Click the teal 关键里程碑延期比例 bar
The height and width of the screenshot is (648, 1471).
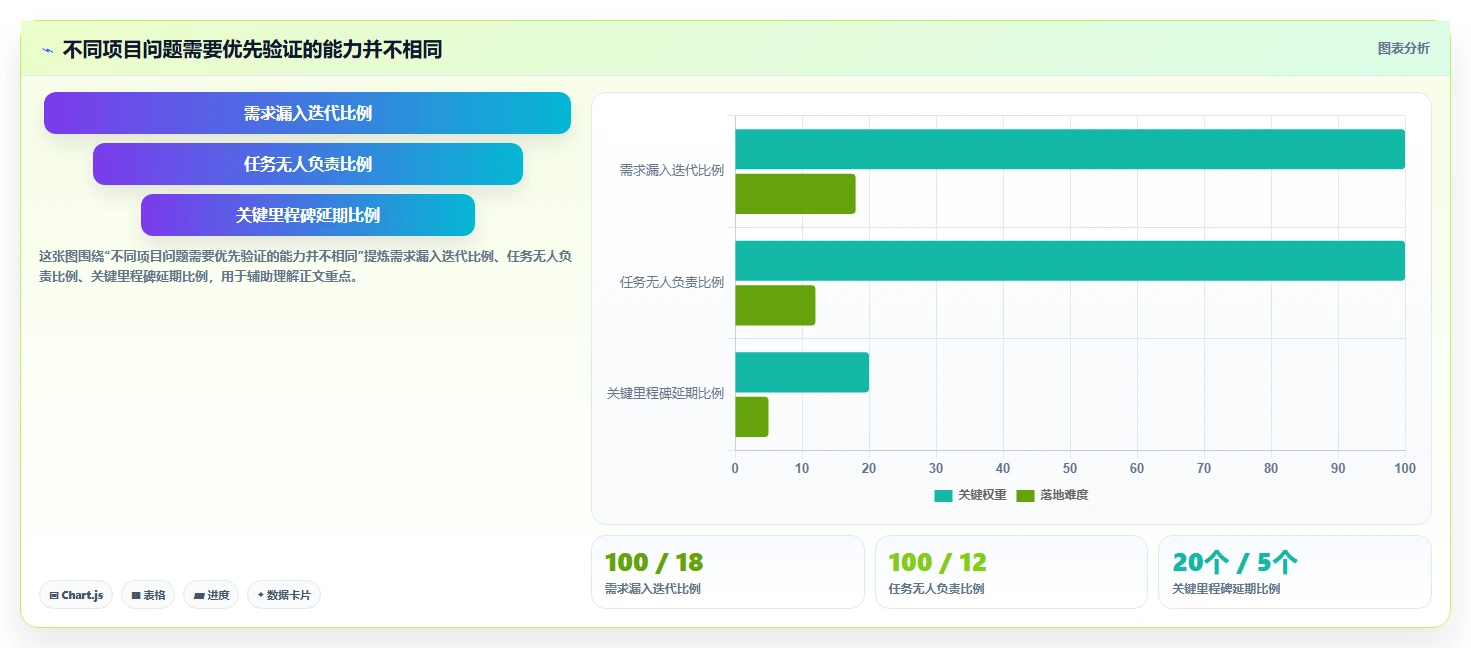[x=802, y=372]
